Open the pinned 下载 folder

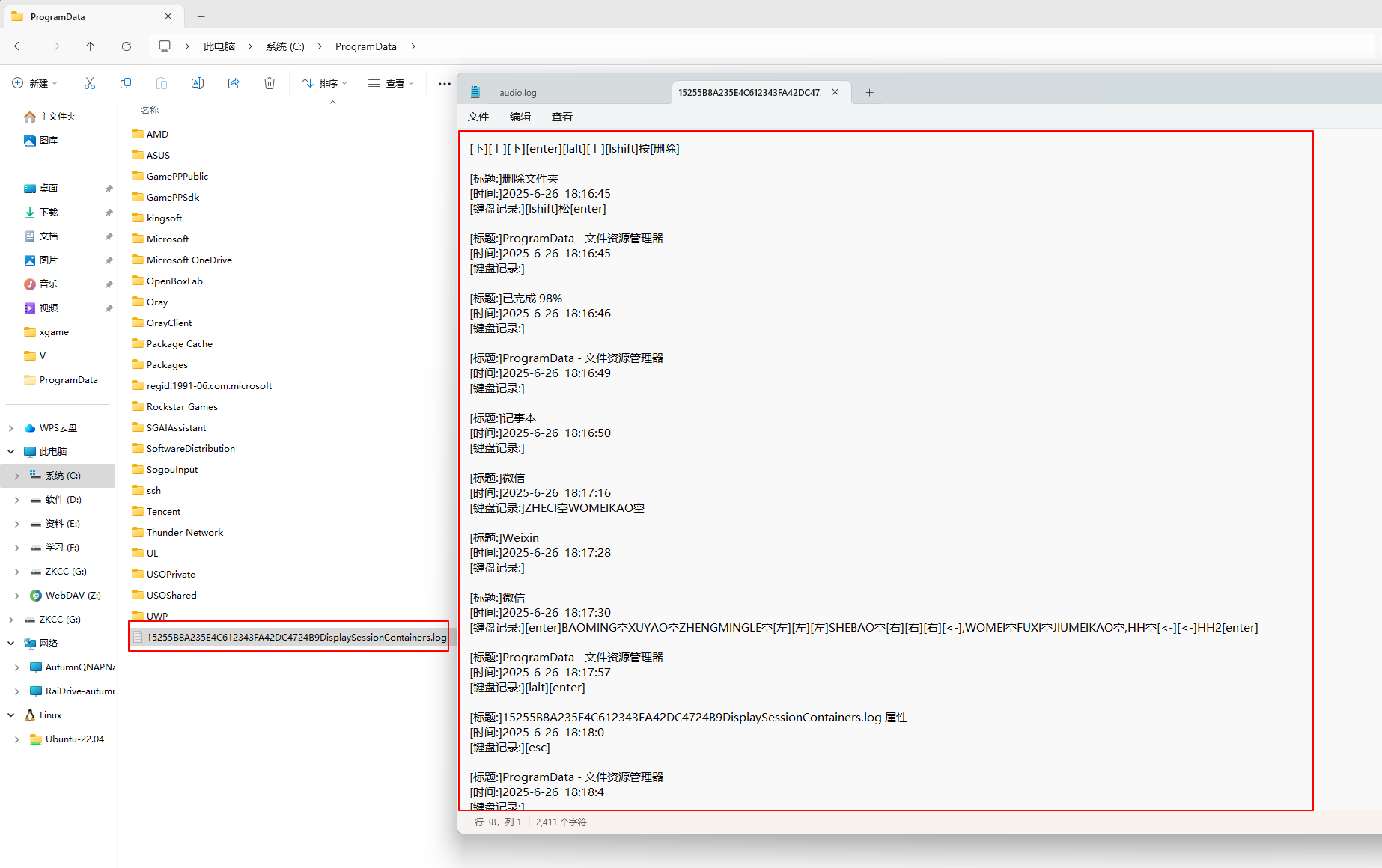click(x=41, y=213)
